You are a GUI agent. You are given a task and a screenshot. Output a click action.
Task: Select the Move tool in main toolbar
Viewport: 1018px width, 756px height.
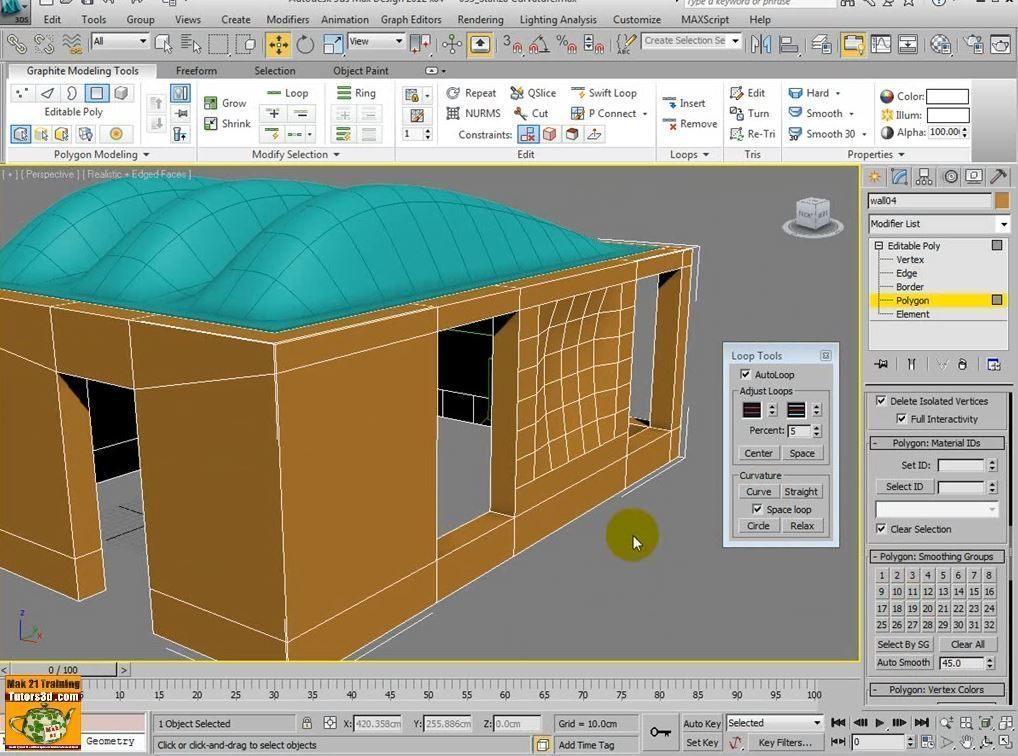[x=278, y=44]
